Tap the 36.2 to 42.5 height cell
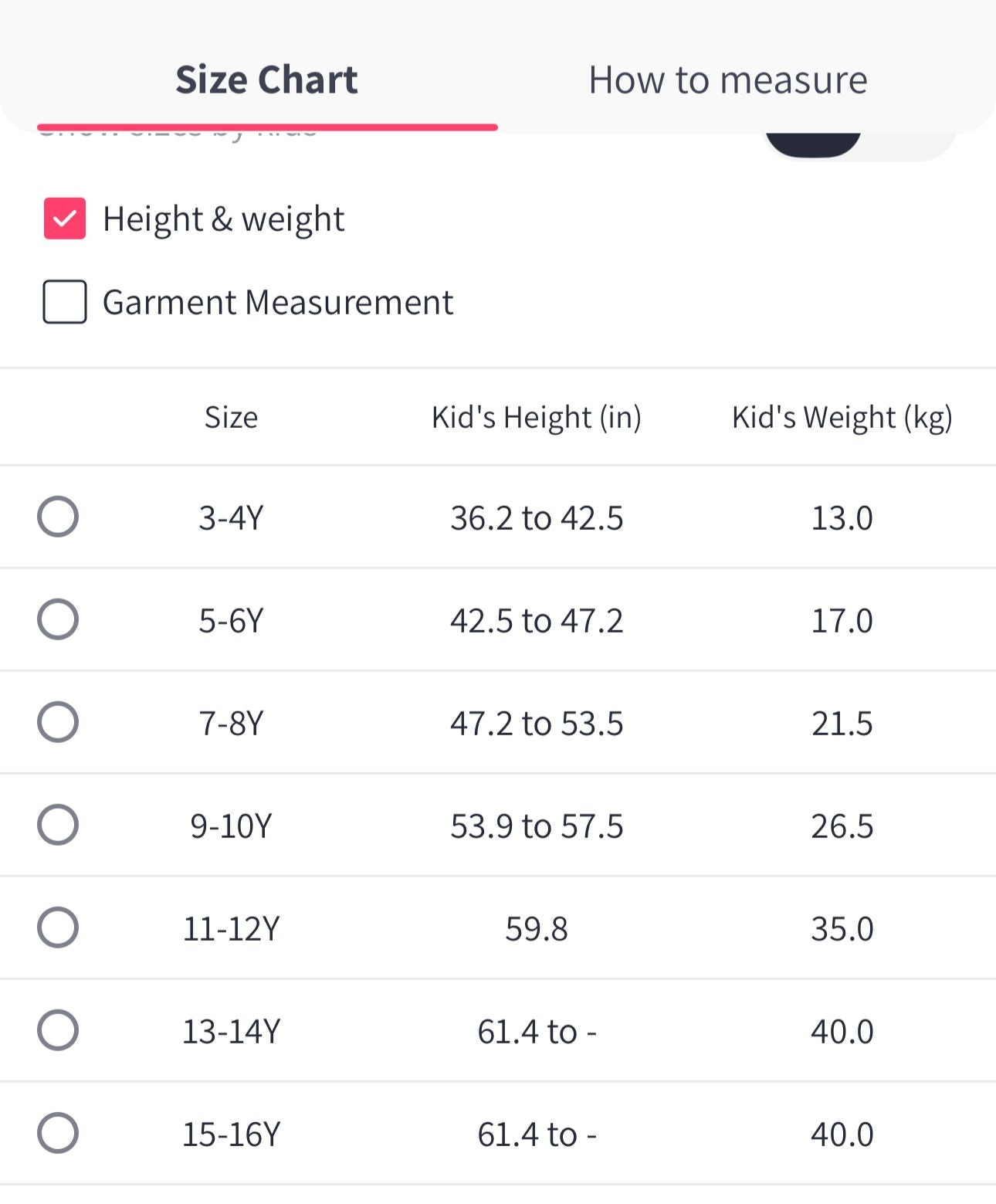This screenshot has width=996, height=1204. [x=536, y=518]
